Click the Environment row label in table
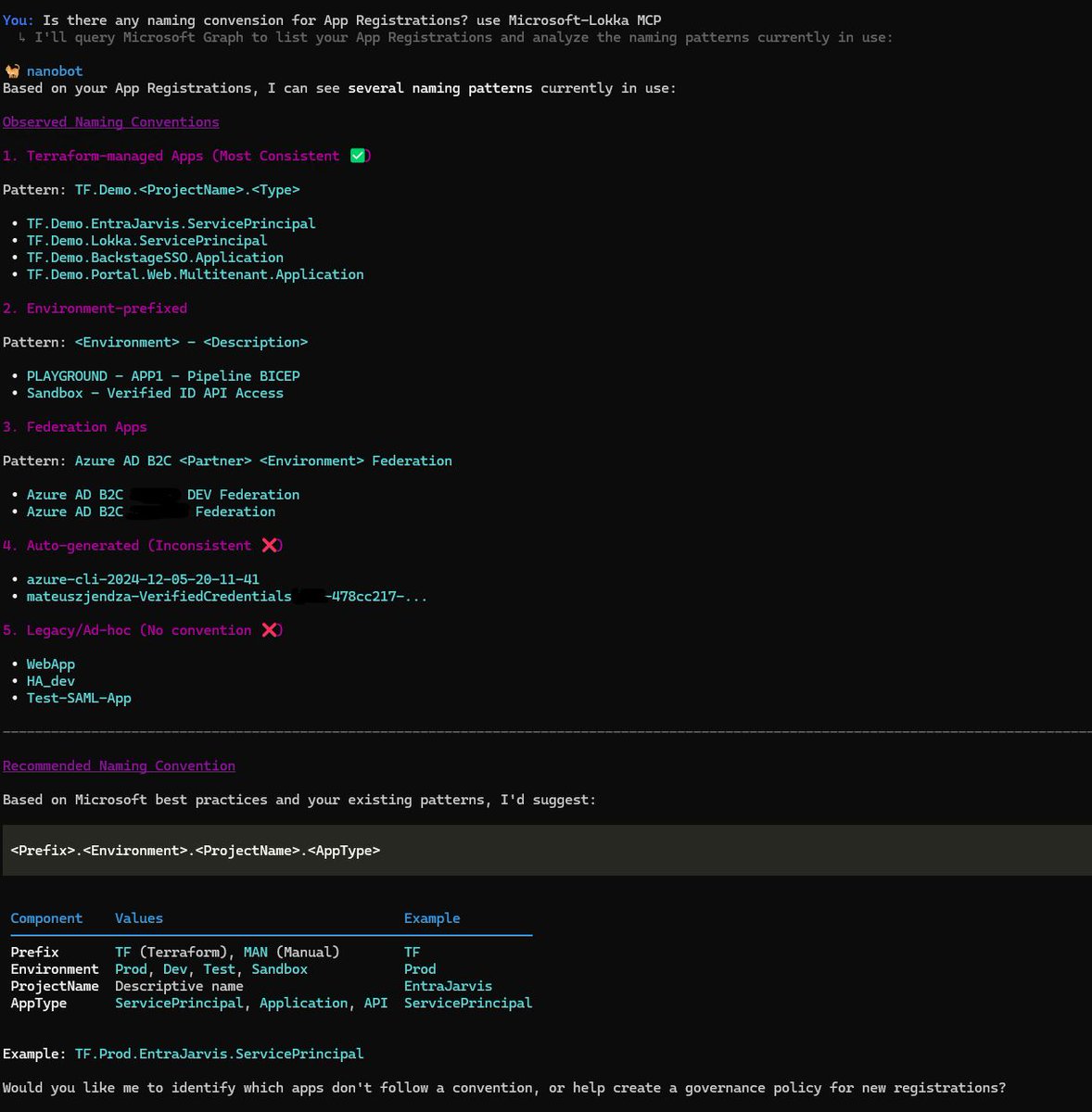This screenshot has height=1112, width=1092. coord(55,969)
